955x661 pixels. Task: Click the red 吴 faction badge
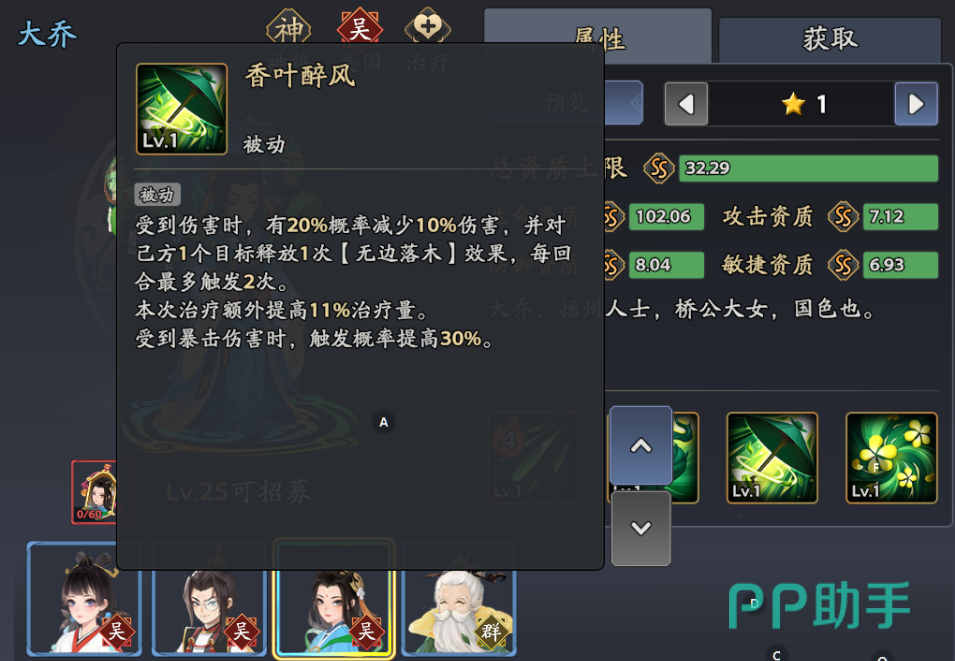coord(359,26)
